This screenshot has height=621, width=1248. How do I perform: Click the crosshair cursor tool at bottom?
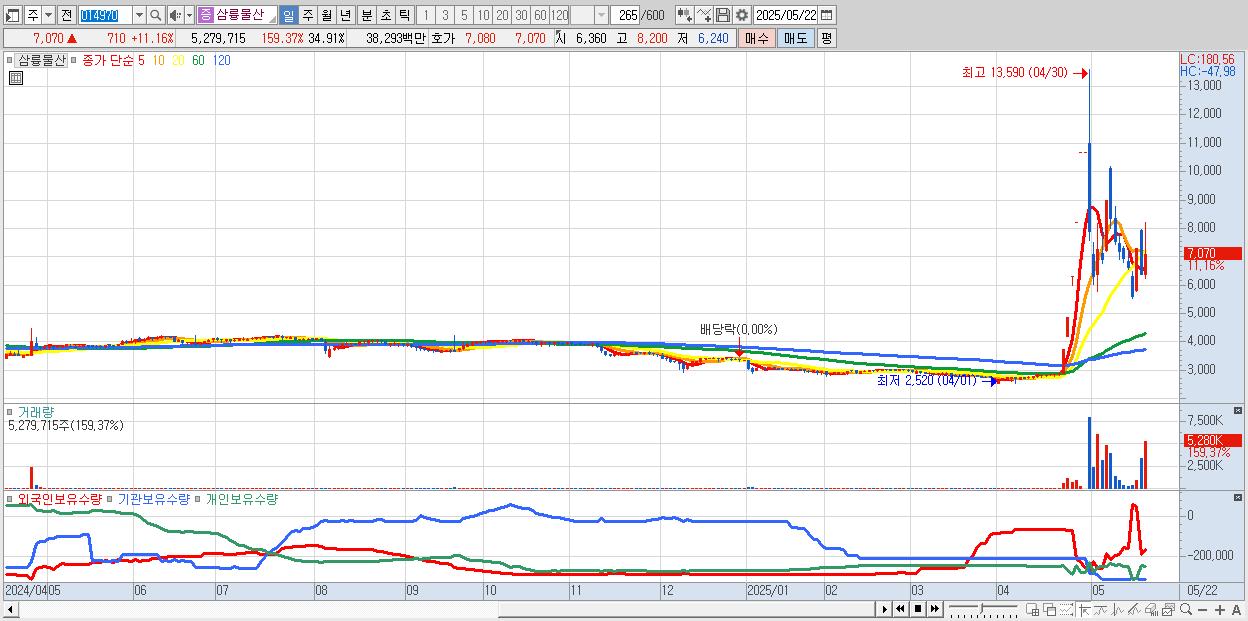click(1084, 609)
